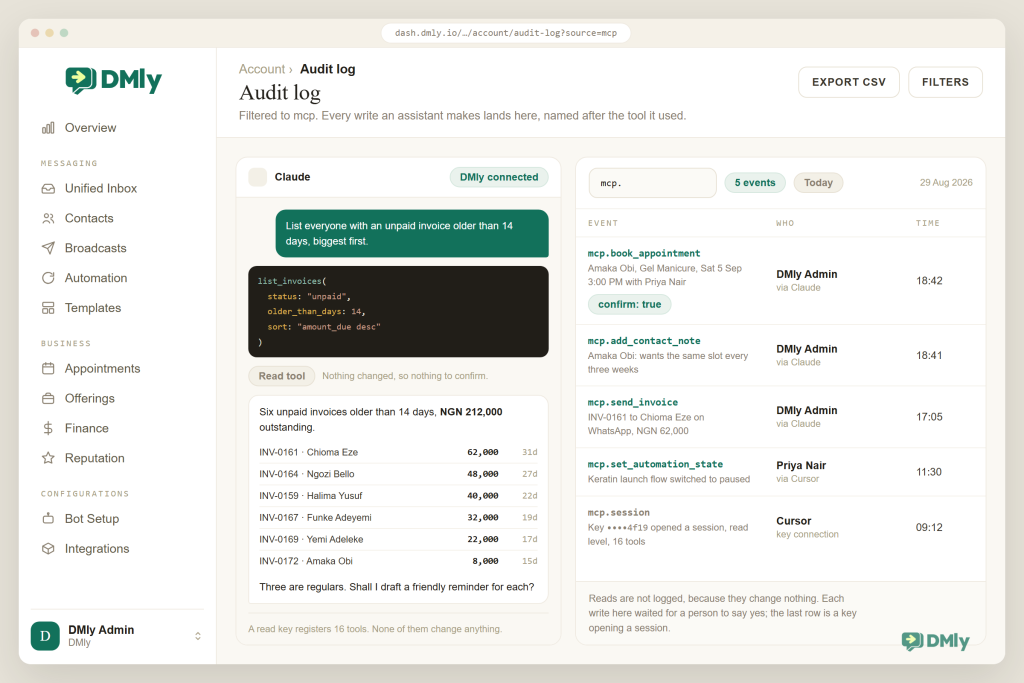Click Priya Nair in the Who column

(801, 466)
